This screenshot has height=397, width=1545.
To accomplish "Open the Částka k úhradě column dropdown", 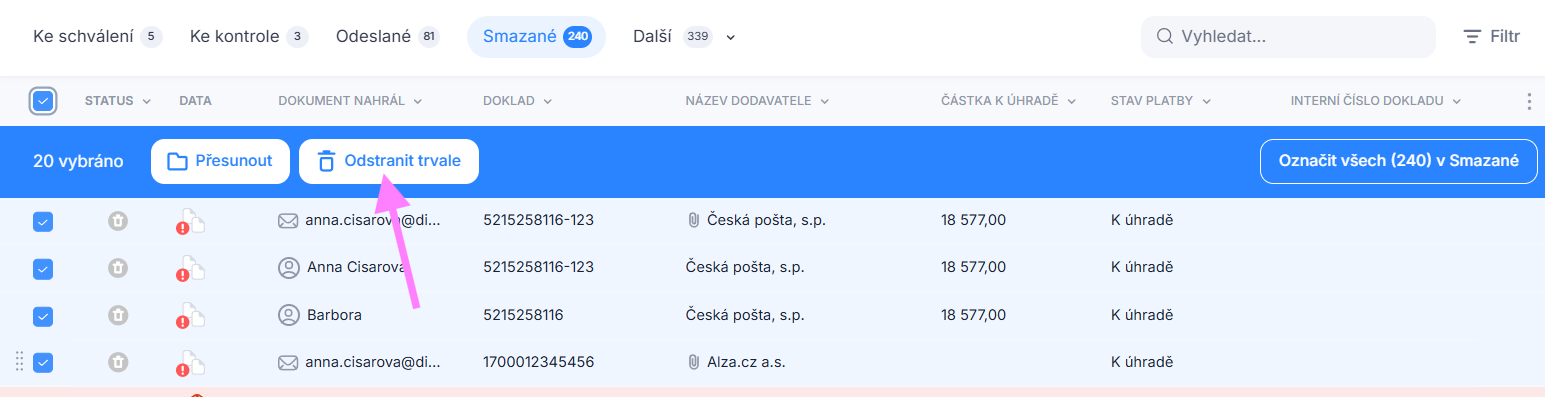I will coord(1071,101).
